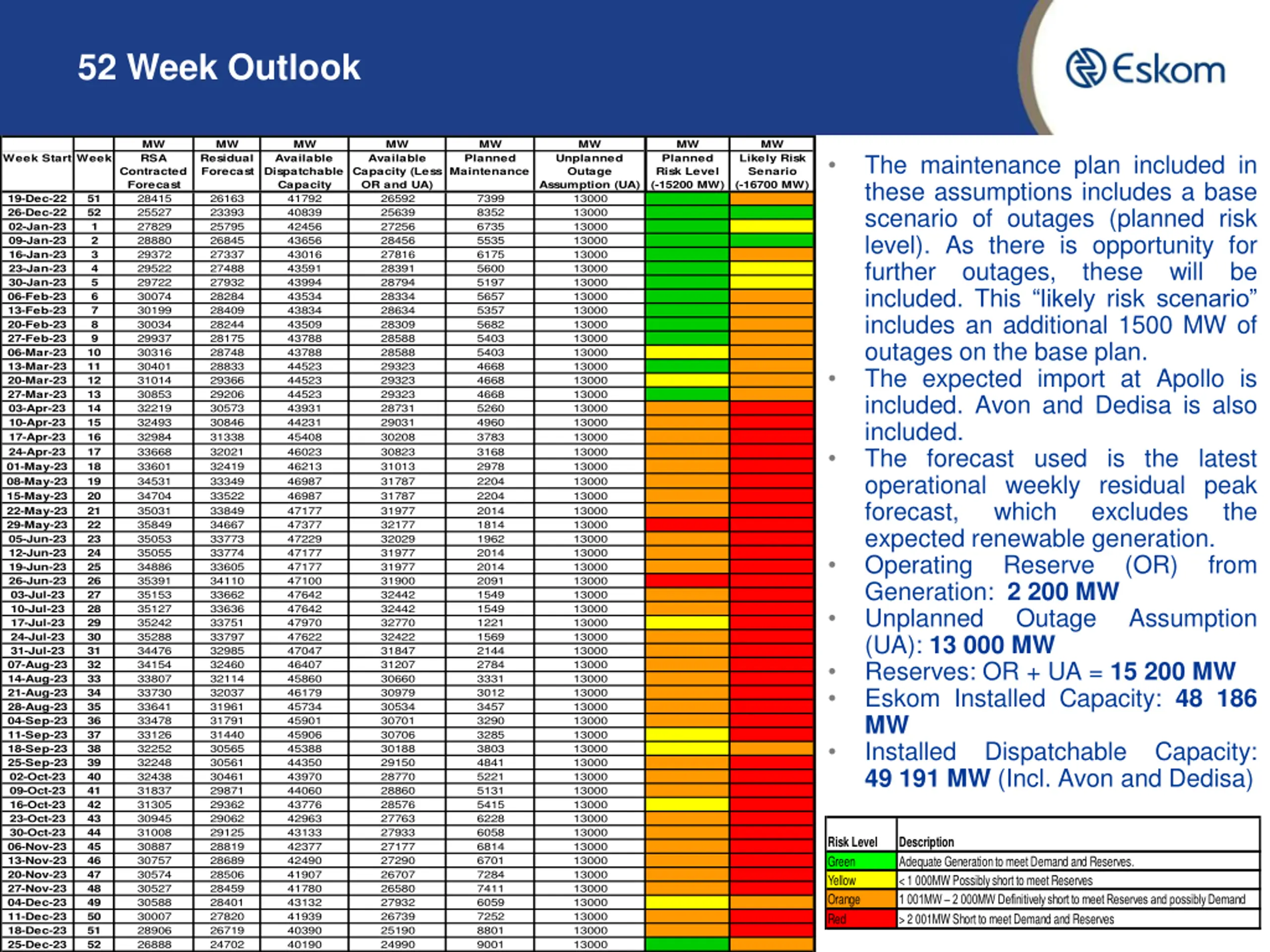
Task: Click the Orange risk level legend swatch
Action: pos(861,899)
